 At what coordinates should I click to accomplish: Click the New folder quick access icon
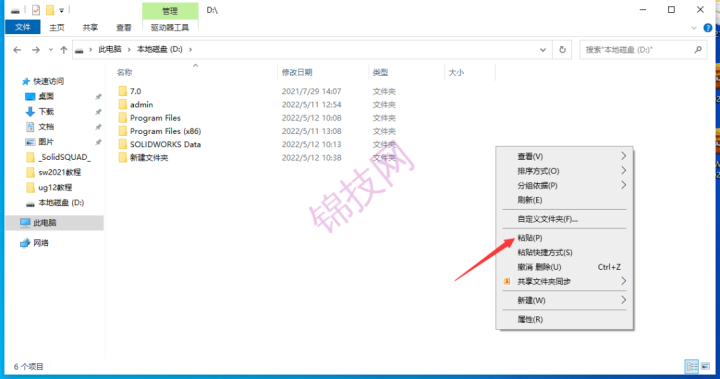pyautogui.click(x=50, y=10)
